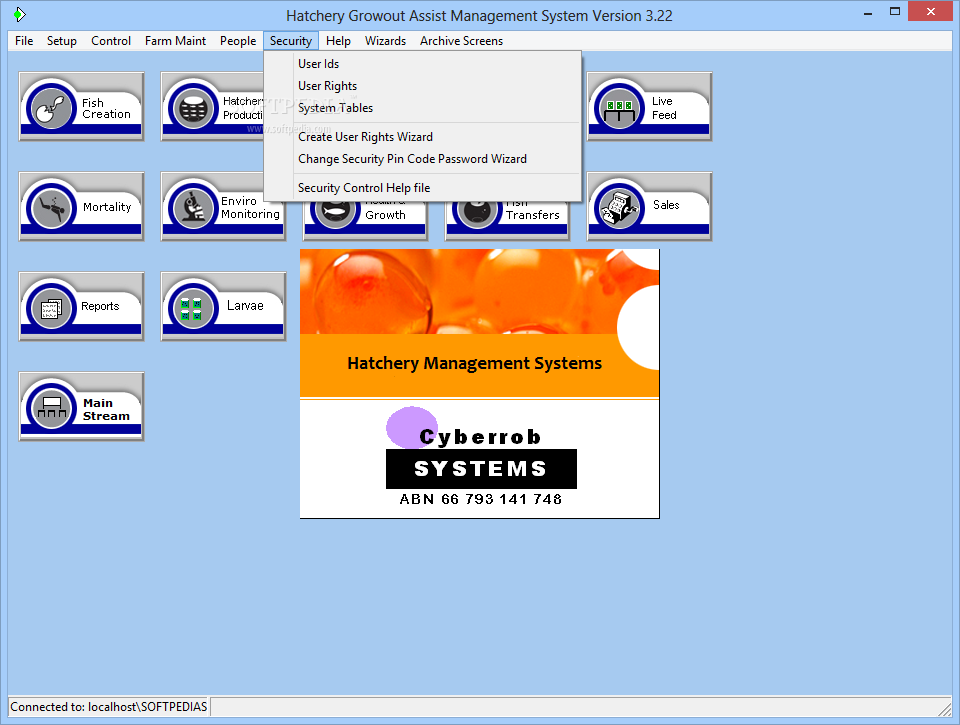Close the open Security menu
960x725 pixels.
pos(291,41)
